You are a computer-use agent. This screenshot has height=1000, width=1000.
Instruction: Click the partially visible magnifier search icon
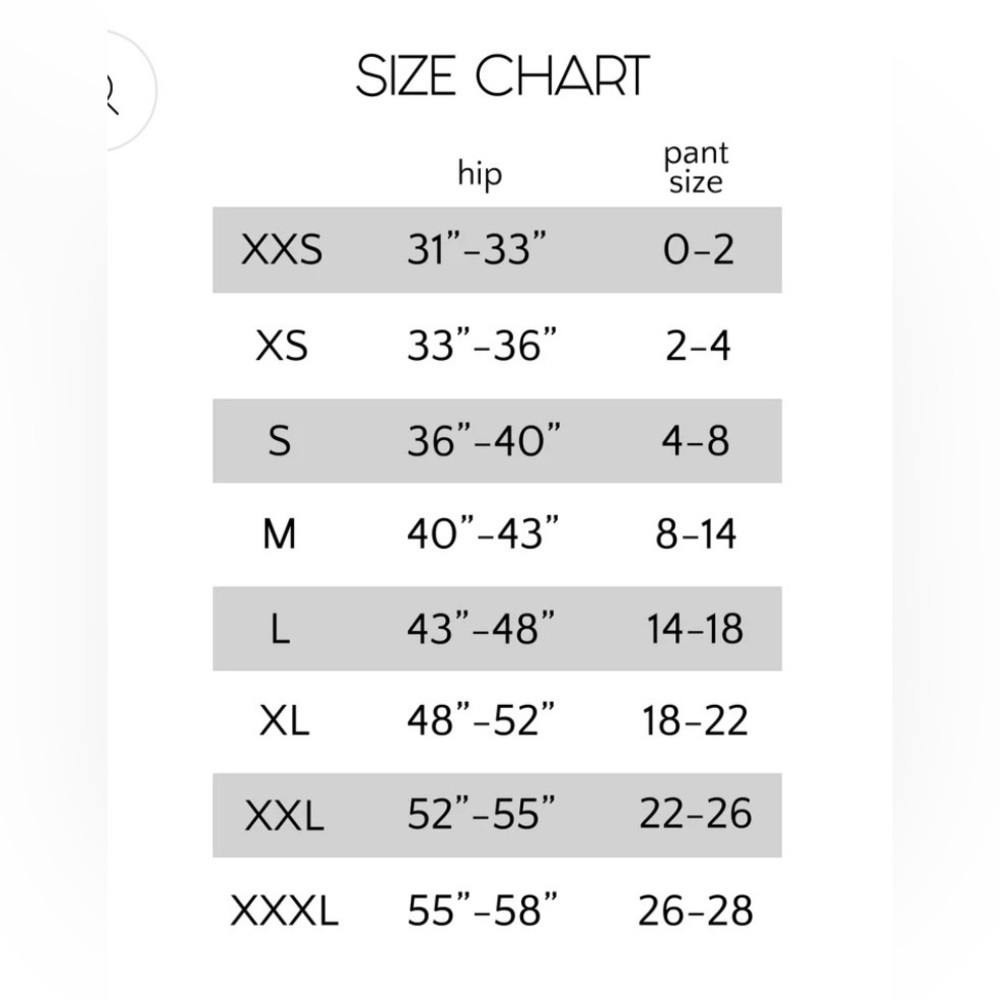point(113,93)
